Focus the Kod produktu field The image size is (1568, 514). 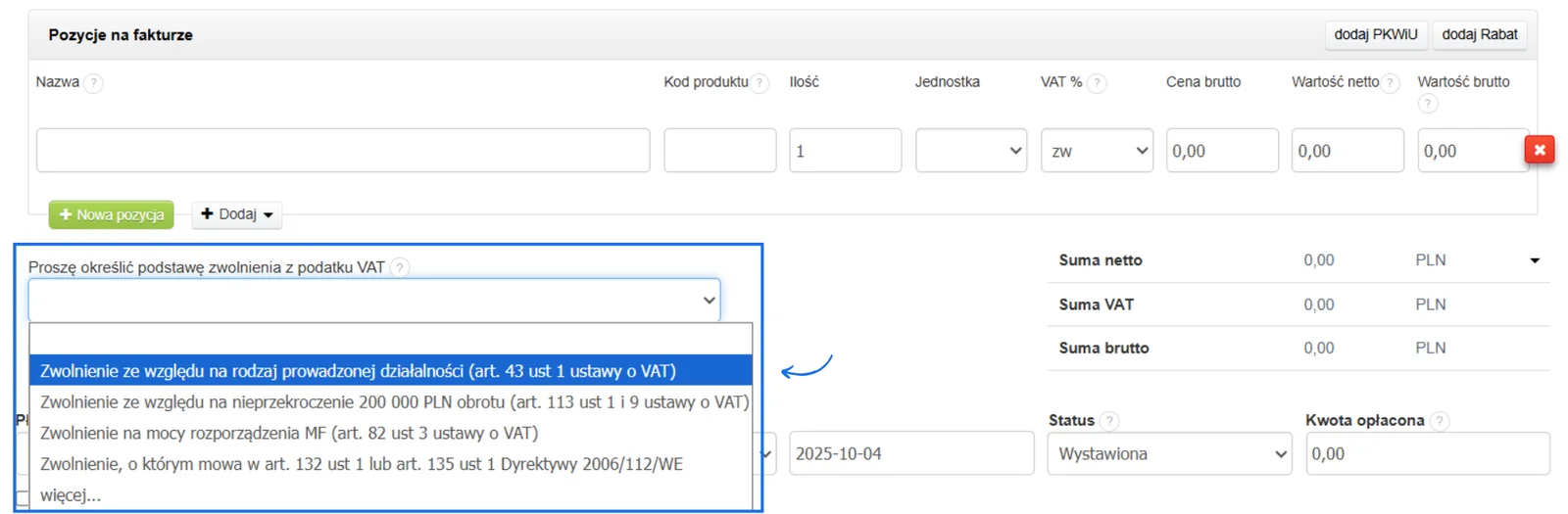click(x=720, y=151)
